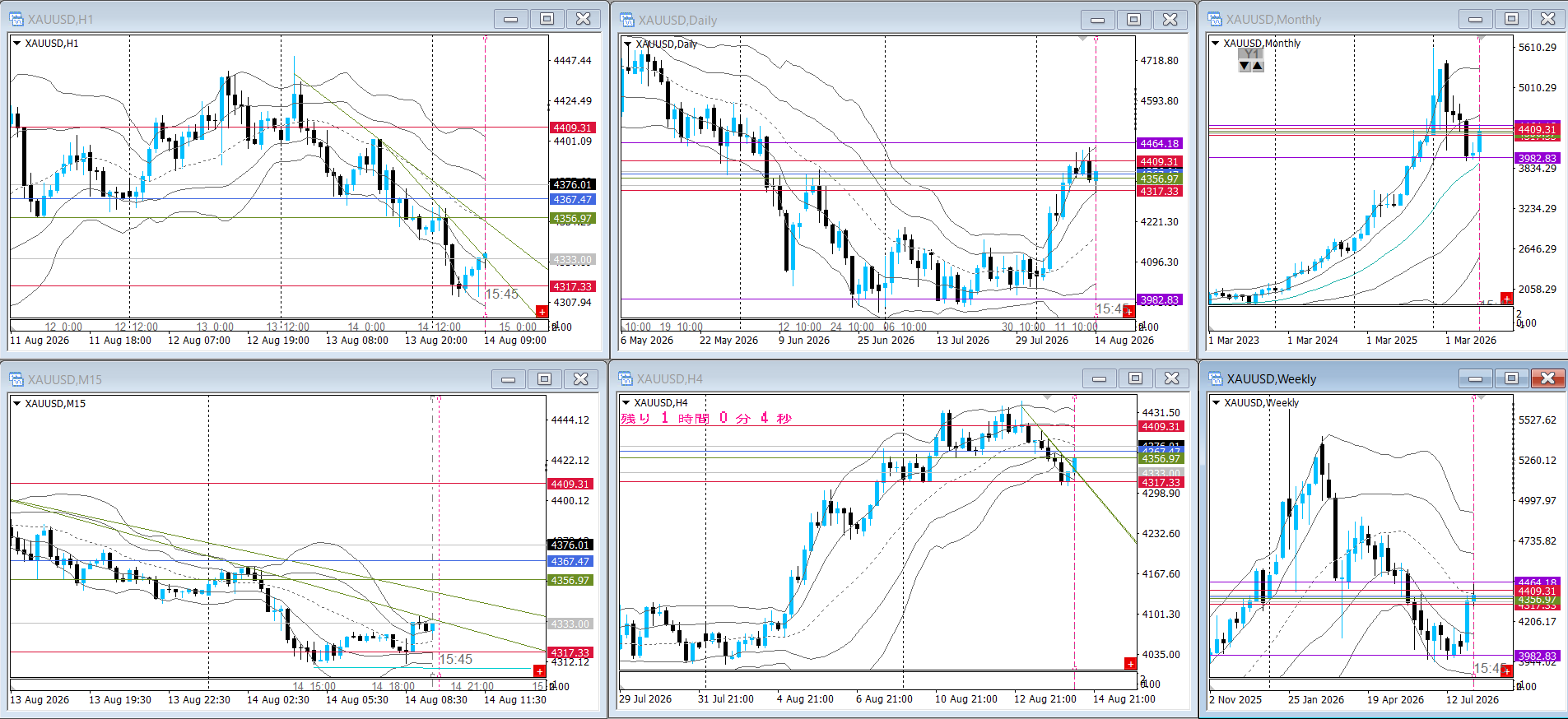Image resolution: width=1568 pixels, height=719 pixels.
Task: Click the purple 3982.83 price label on Weekly chart
Action: point(1537,656)
